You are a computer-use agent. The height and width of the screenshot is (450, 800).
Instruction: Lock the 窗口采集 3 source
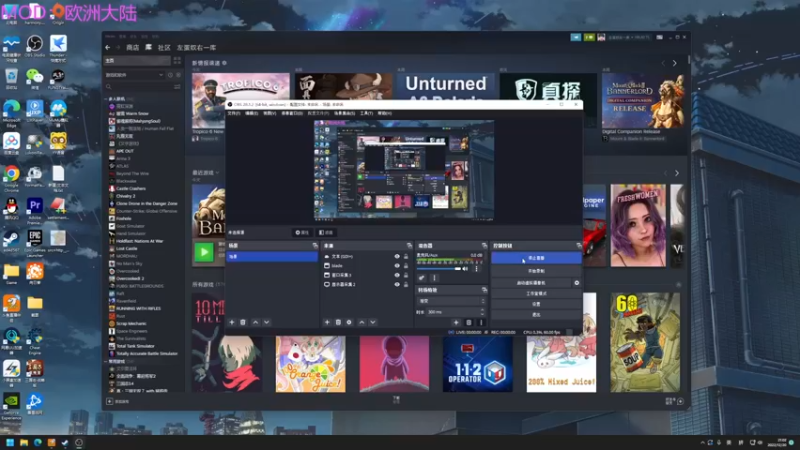click(x=406, y=275)
